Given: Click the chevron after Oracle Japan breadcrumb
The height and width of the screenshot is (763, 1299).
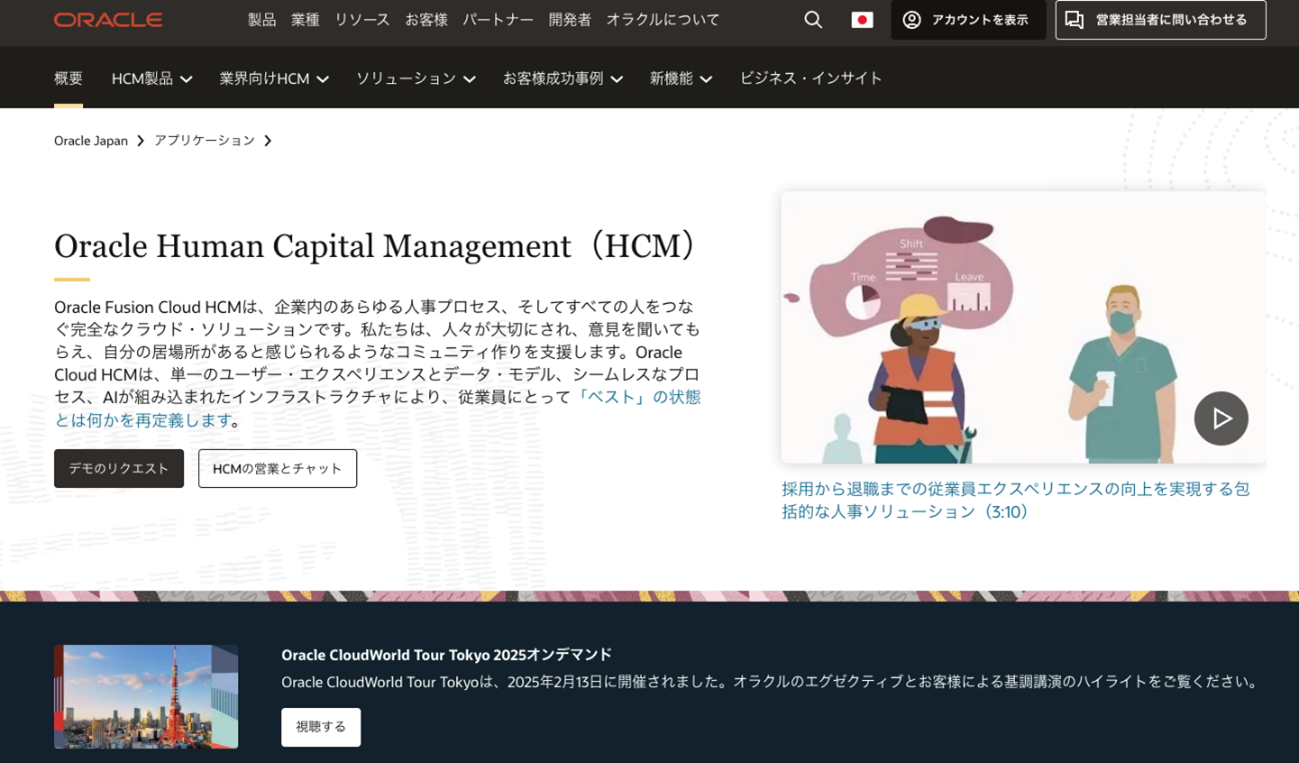Looking at the screenshot, I should point(140,141).
